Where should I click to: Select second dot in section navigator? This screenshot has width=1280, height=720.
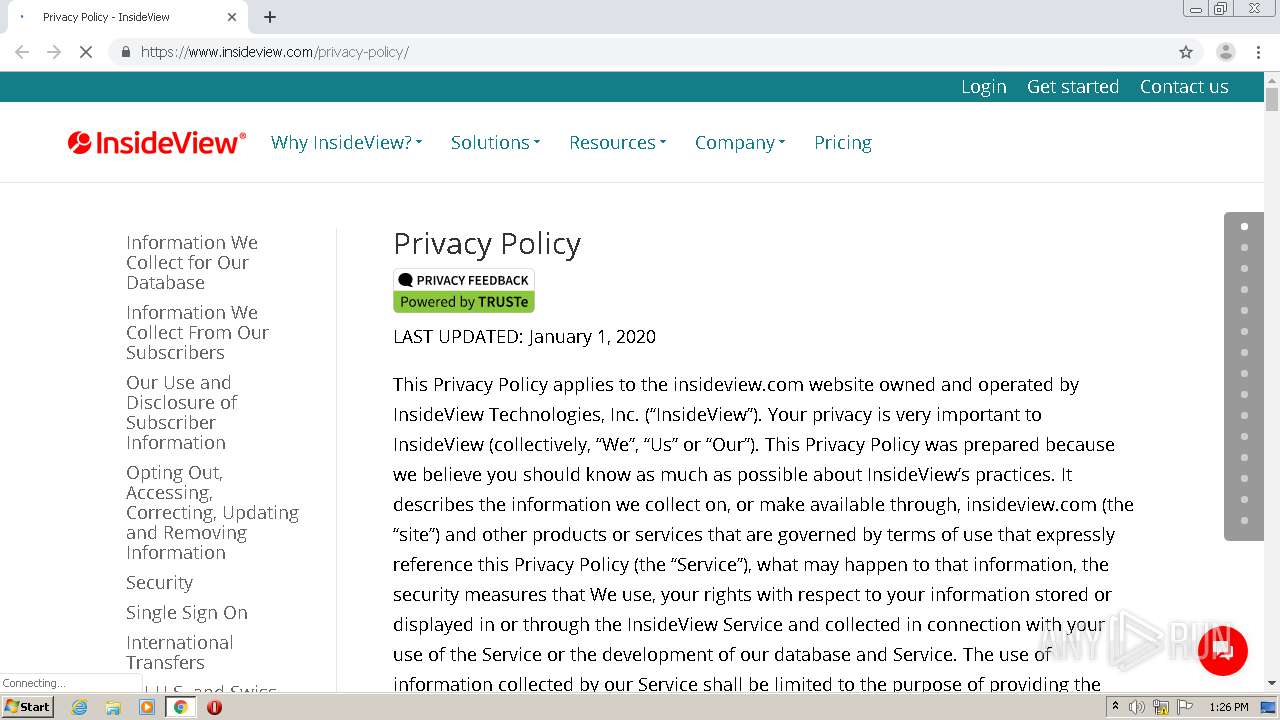click(1244, 247)
